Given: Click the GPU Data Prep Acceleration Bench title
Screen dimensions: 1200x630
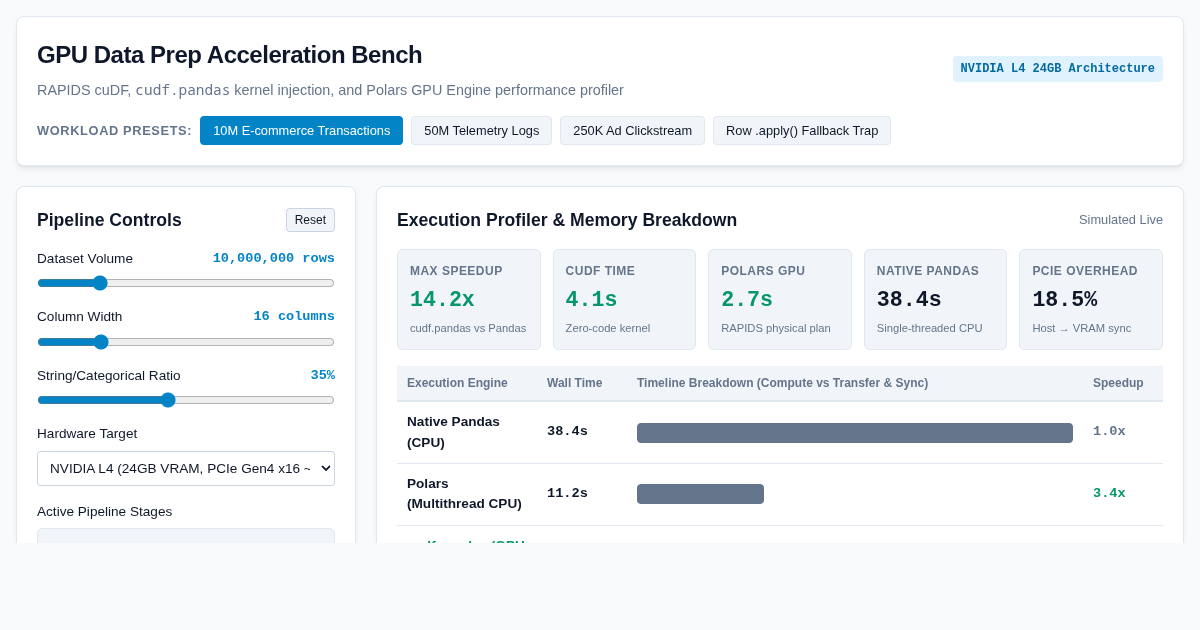Looking at the screenshot, I should point(229,55).
